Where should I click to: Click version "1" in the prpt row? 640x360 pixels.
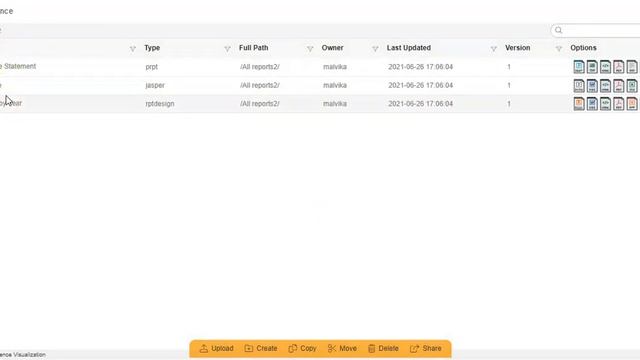[x=509, y=67]
